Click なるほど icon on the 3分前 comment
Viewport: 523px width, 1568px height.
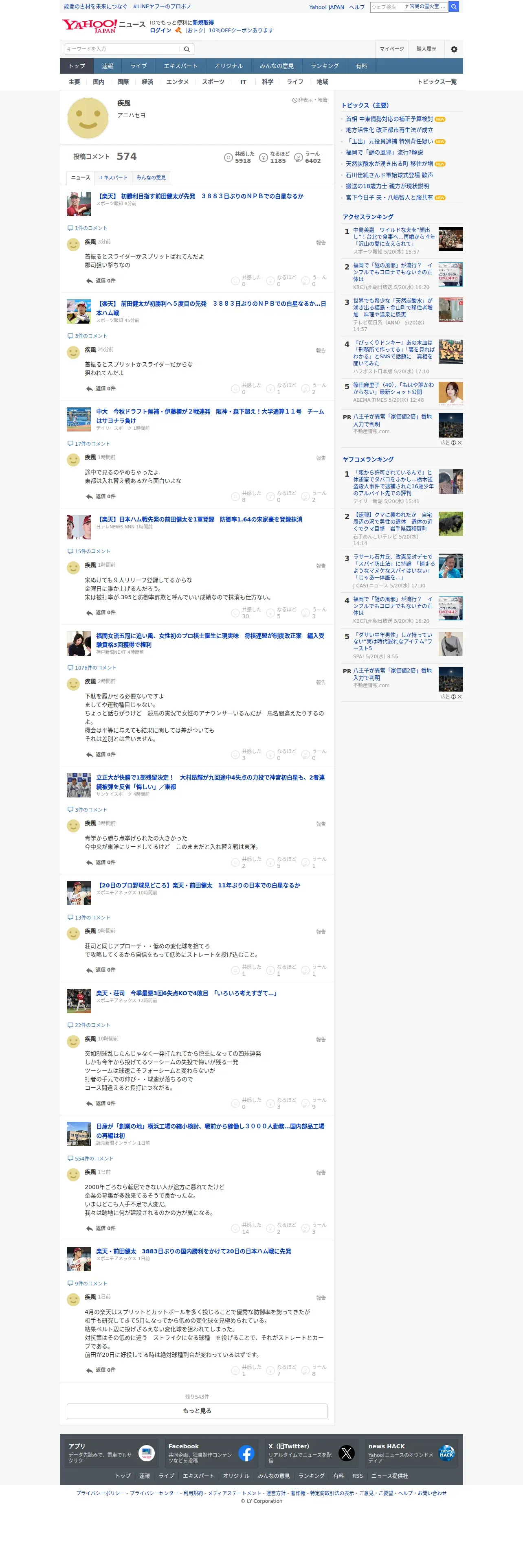tap(270, 280)
